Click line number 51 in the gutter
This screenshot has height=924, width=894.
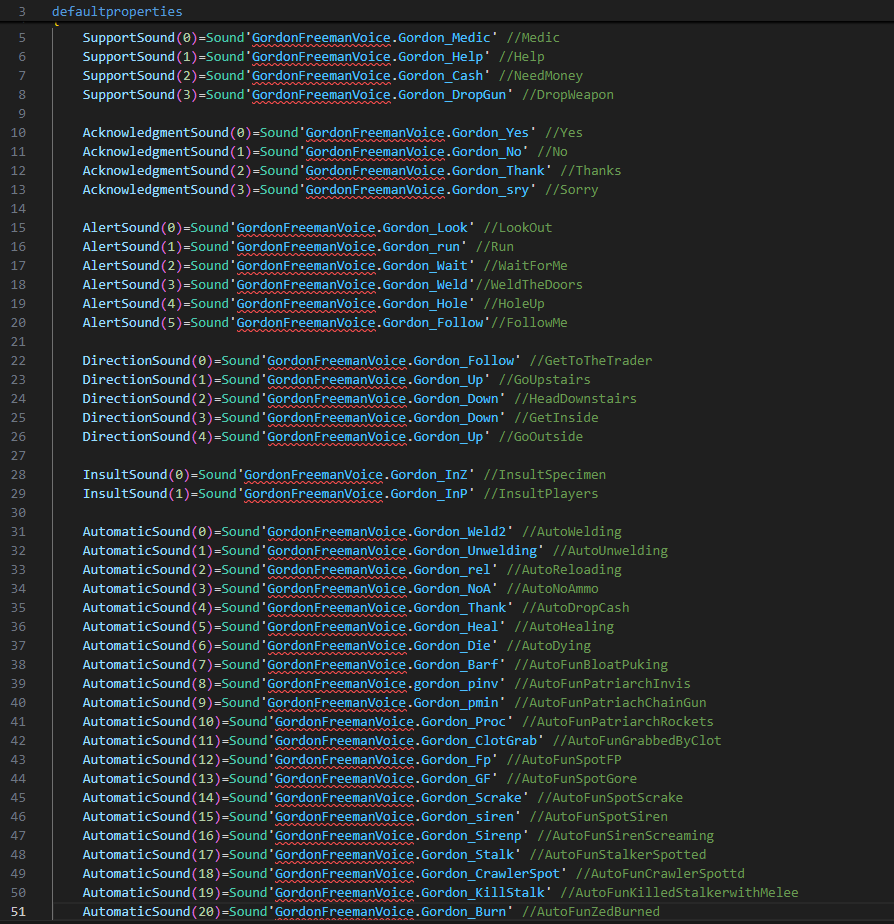click(x=19, y=912)
